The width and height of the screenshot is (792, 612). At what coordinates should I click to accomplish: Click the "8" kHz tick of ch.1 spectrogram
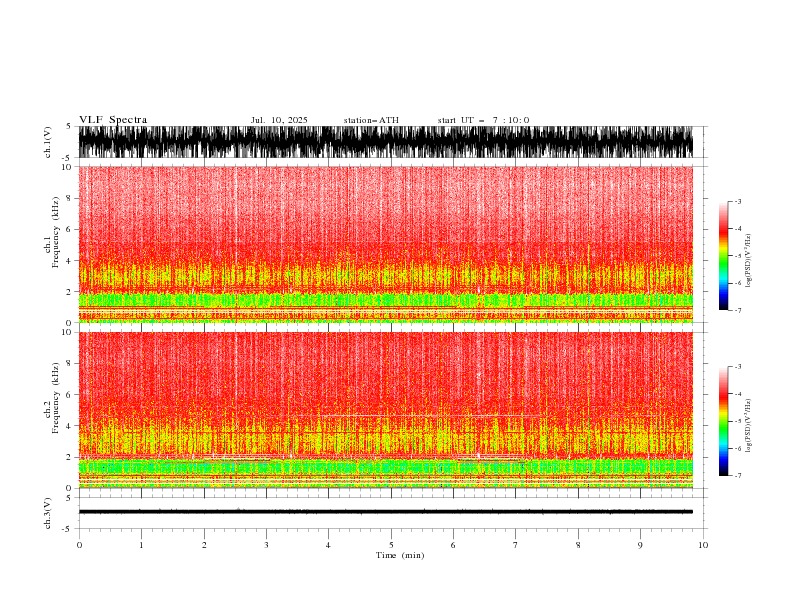tap(69, 198)
